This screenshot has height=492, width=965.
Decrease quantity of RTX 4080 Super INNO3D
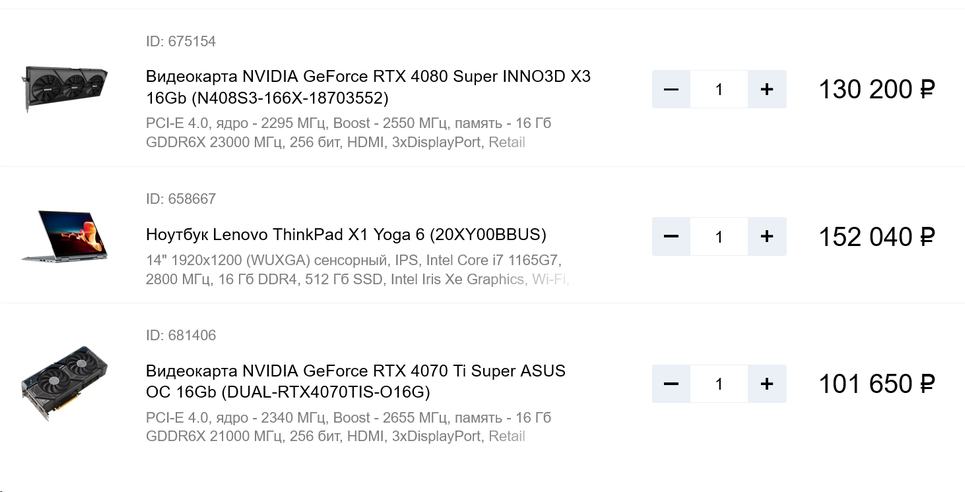coord(671,90)
